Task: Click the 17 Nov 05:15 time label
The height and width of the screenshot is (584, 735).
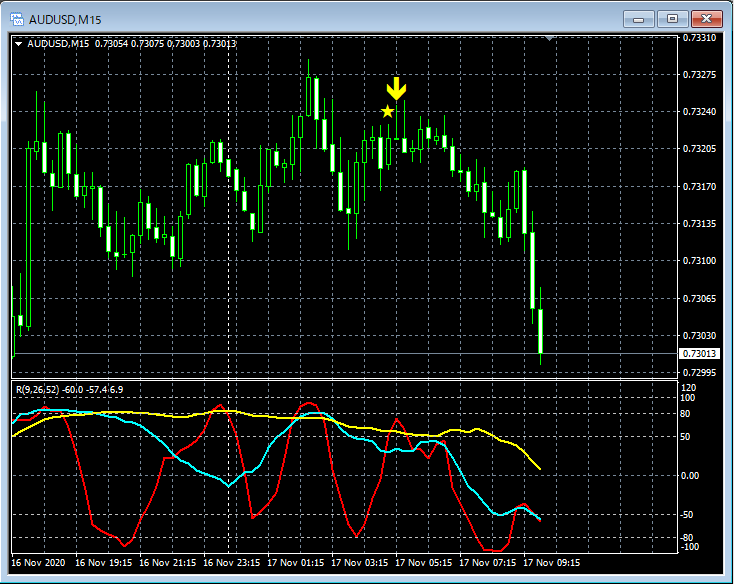Action: point(426,563)
